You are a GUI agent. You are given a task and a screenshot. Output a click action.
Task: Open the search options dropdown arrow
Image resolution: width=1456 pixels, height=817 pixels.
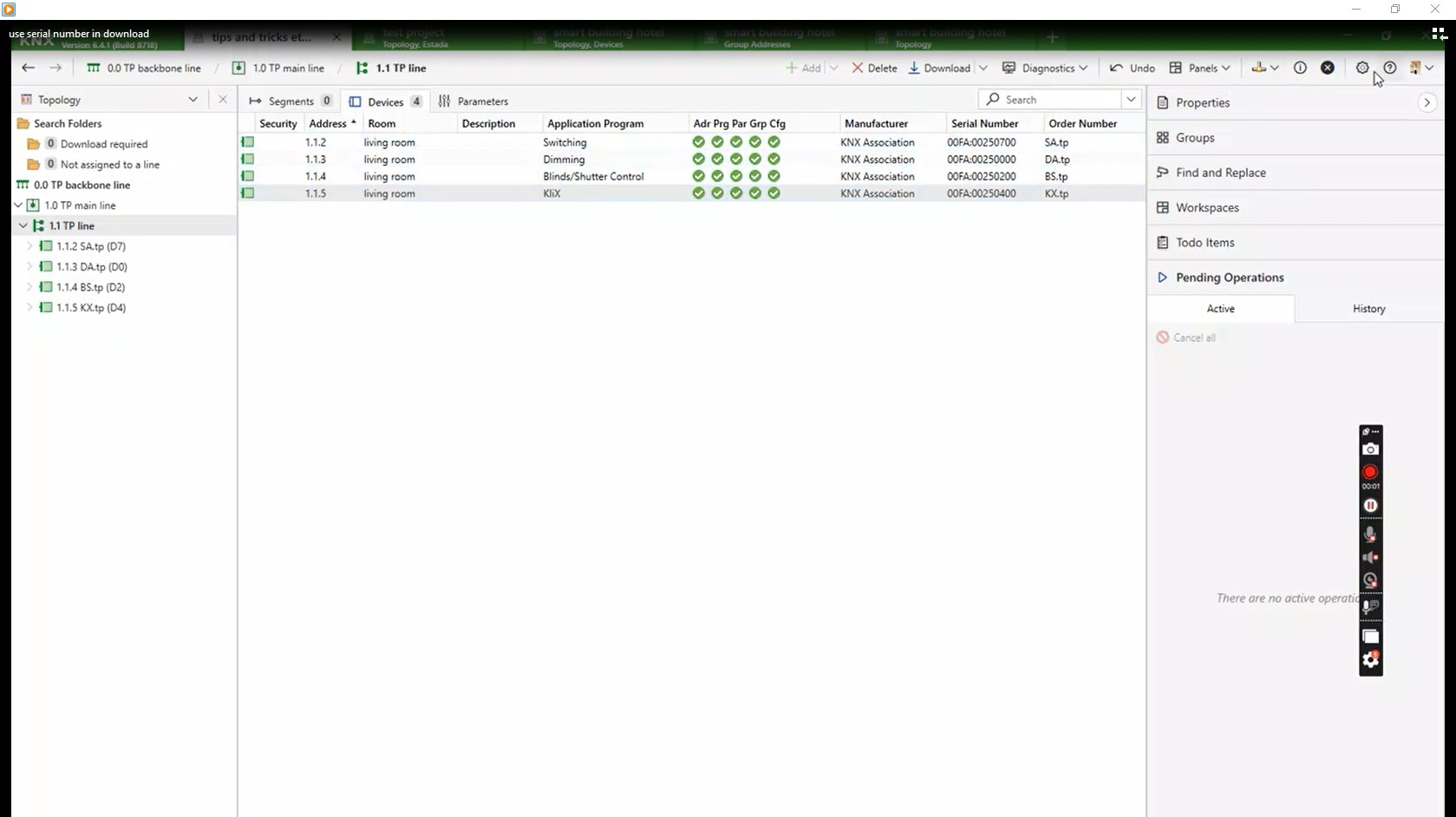1131,100
